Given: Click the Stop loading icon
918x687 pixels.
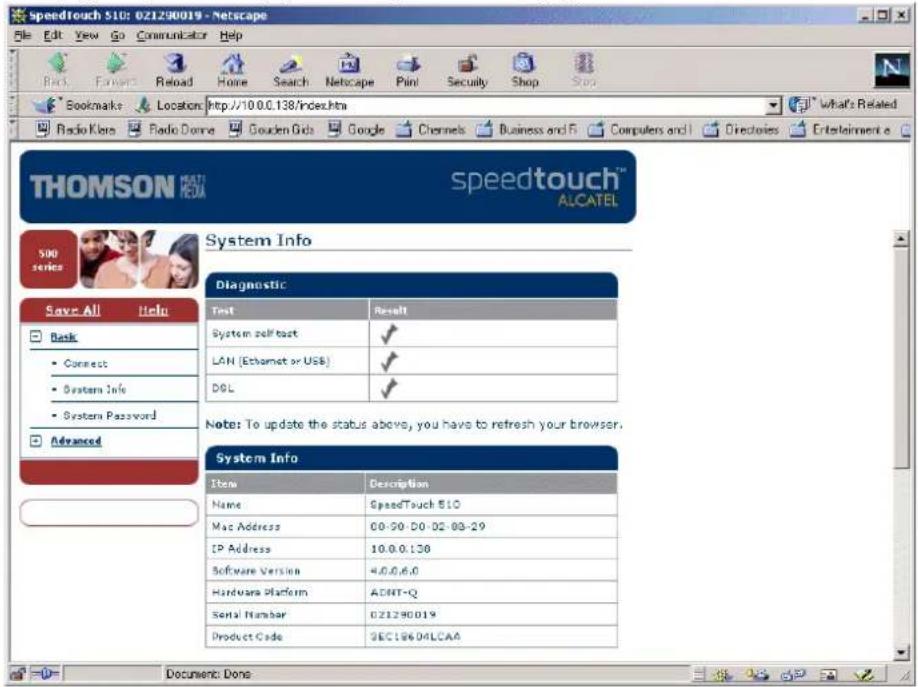Looking at the screenshot, I should (x=584, y=63).
